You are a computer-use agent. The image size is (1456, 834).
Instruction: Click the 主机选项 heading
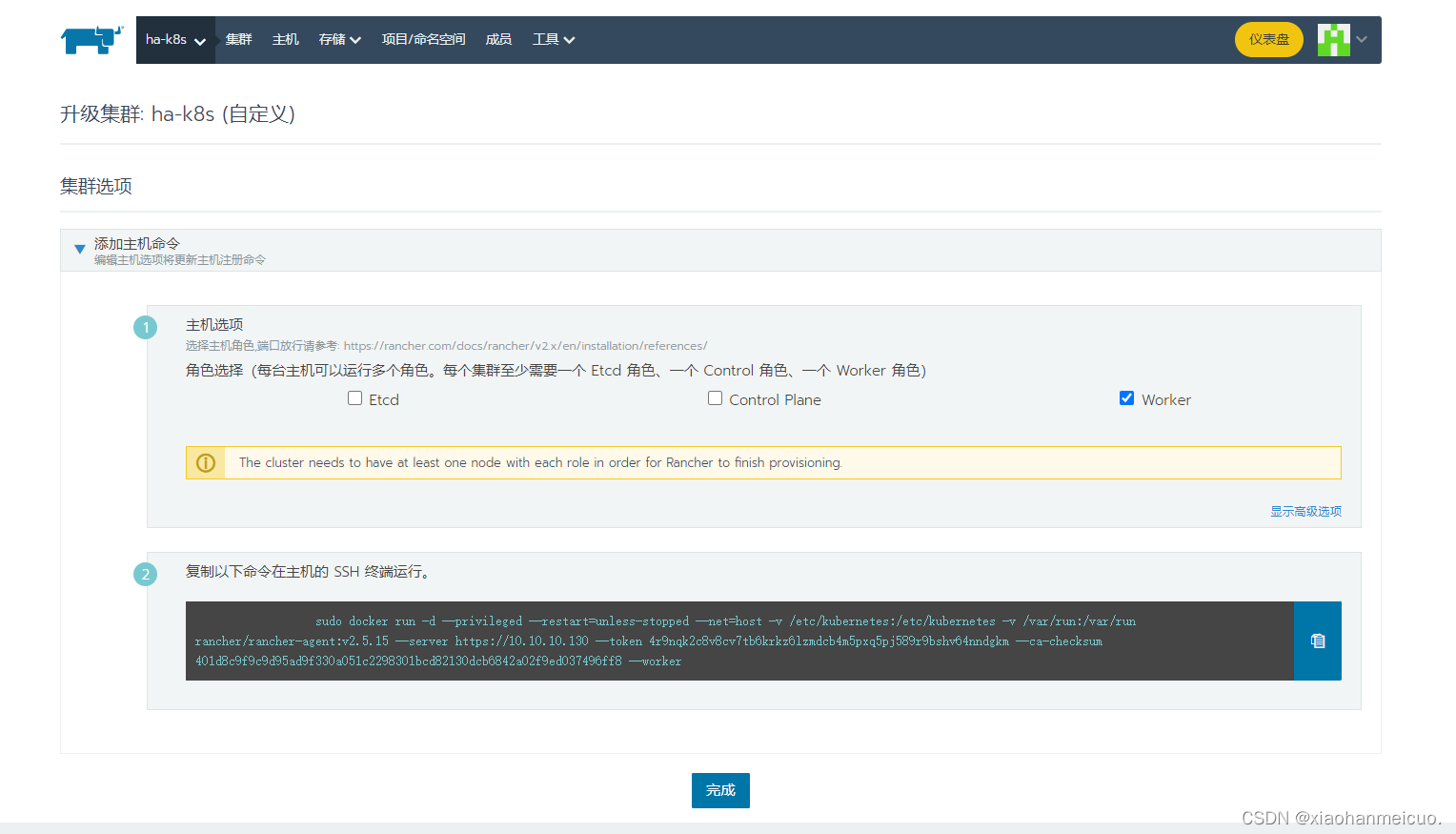tap(214, 325)
